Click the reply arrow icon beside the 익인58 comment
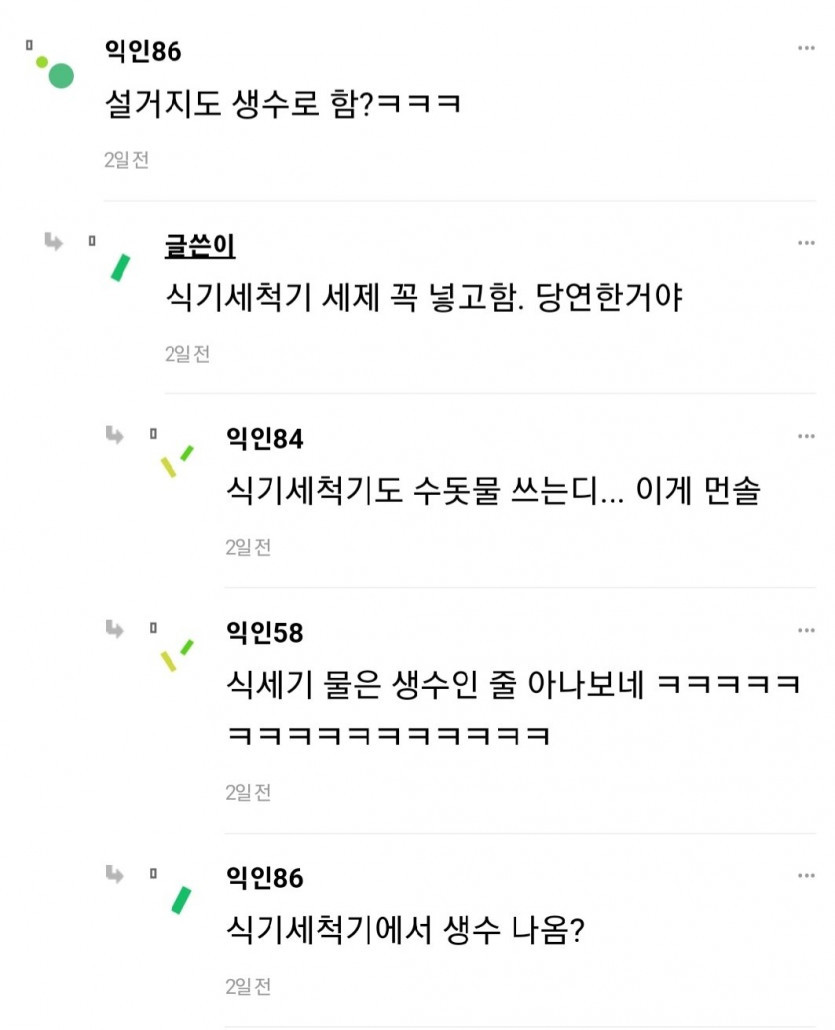 tap(115, 628)
